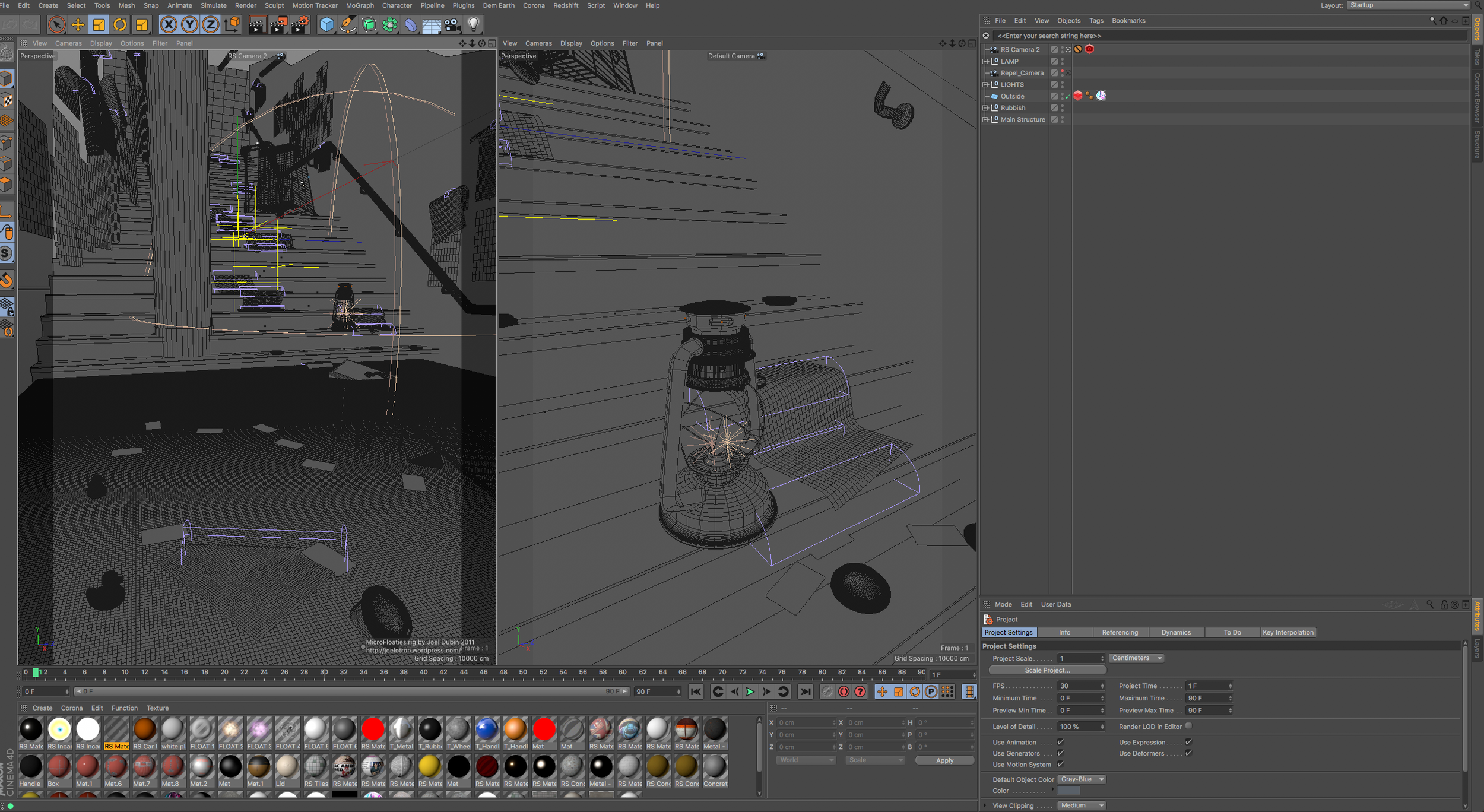Screen dimensions: 1484x812
Task: Expand the Rubbish object group
Action: coord(985,108)
